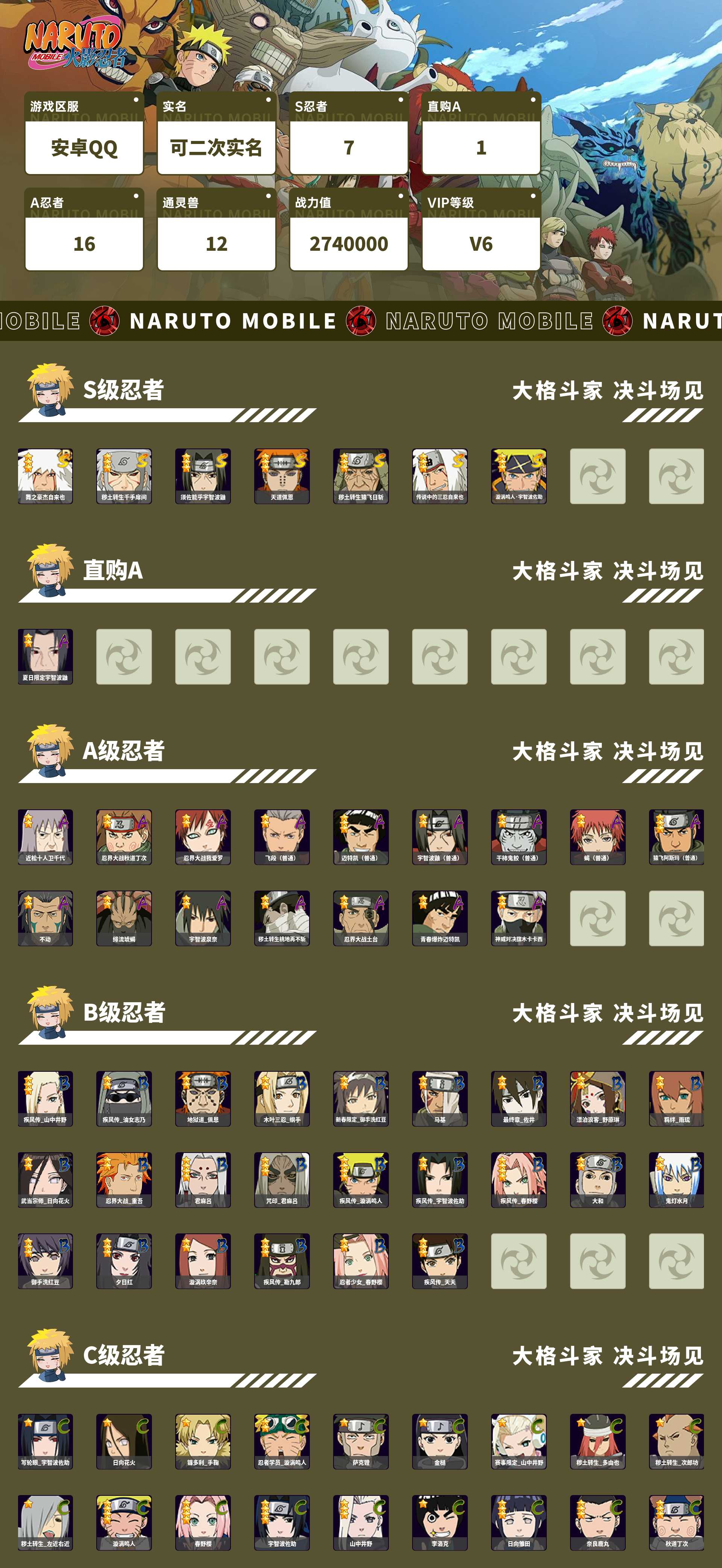The height and width of the screenshot is (1568, 722).
Task: Click the 木叶三忍_纲手 B-rank icon
Action: point(282,1099)
